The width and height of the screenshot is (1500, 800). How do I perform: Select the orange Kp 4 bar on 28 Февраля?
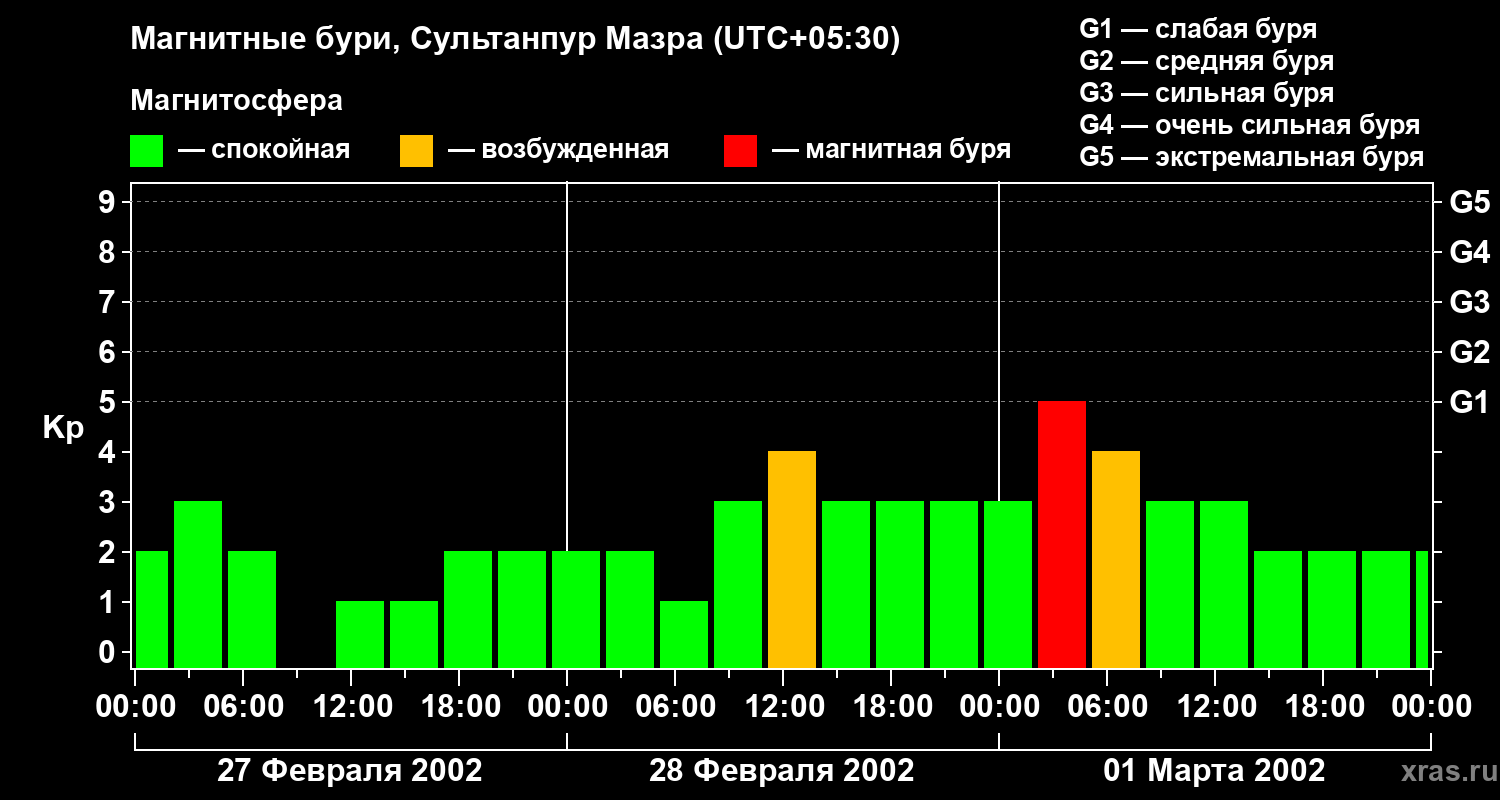[792, 560]
